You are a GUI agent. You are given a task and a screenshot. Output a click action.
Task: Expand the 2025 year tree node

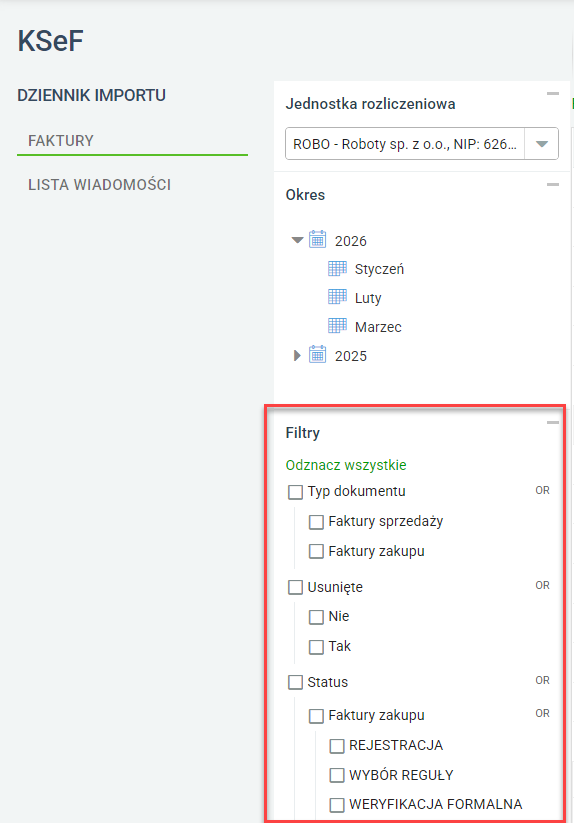[x=297, y=355]
